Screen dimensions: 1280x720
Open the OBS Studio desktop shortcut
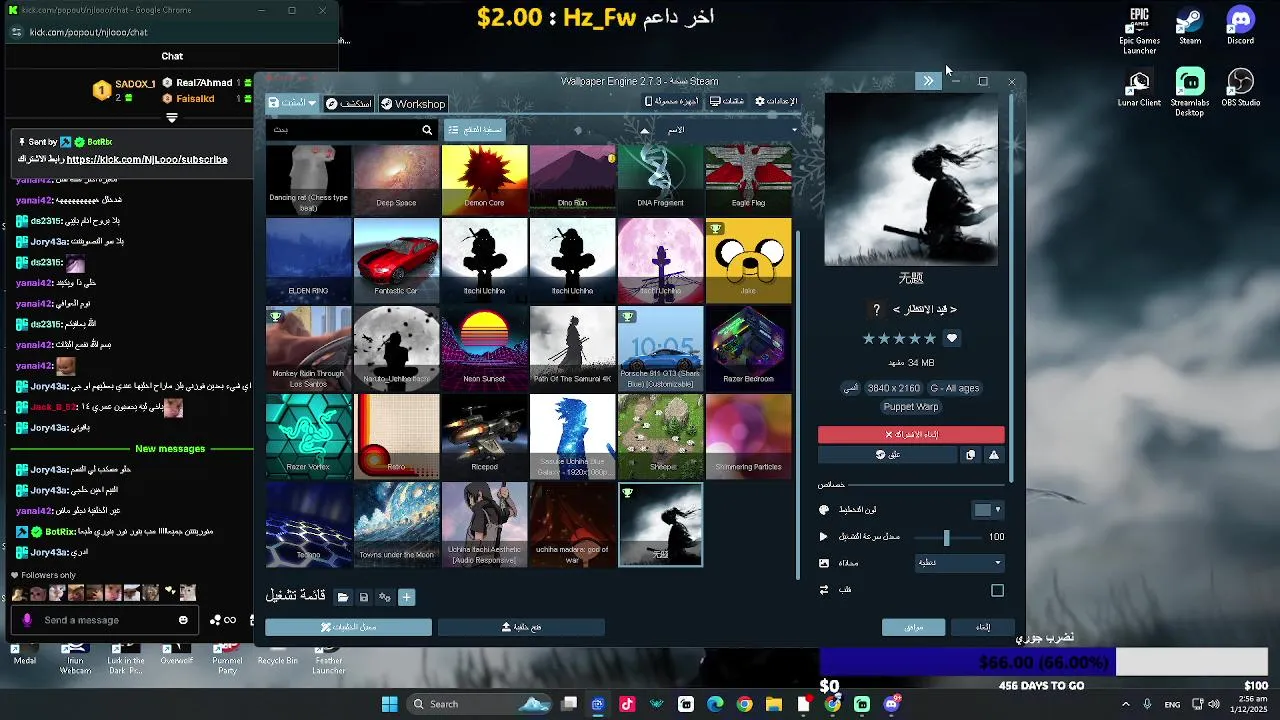1240,88
